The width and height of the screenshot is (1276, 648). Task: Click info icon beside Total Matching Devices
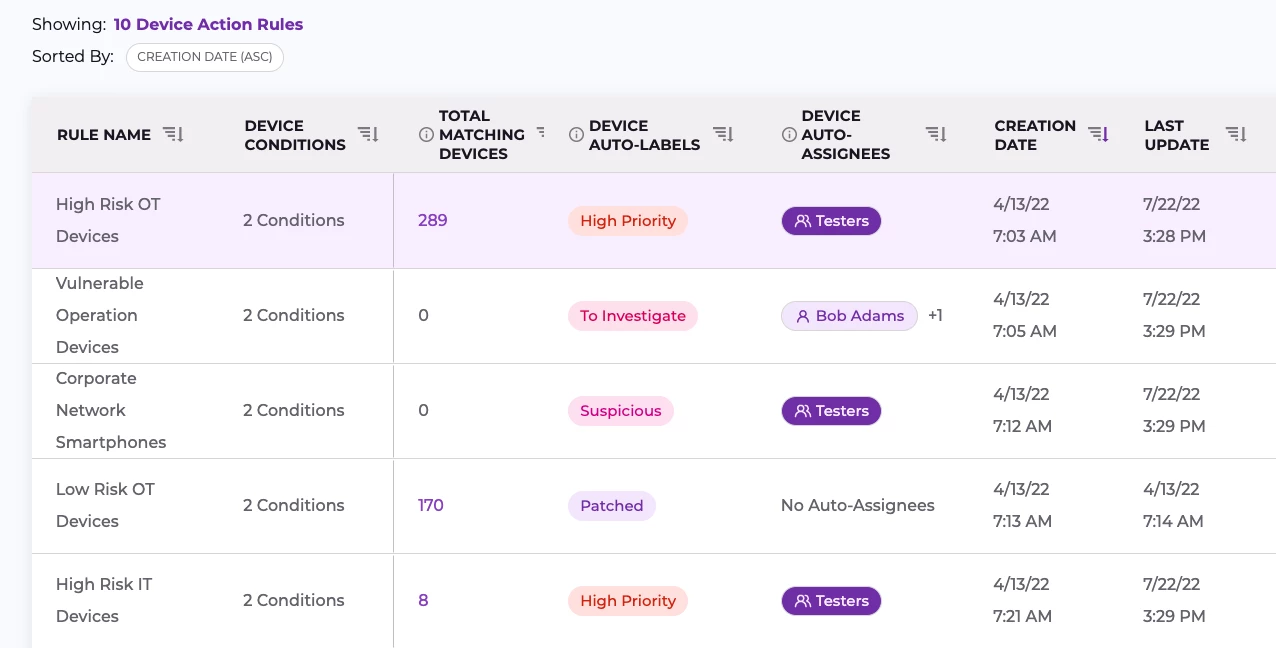pyautogui.click(x=426, y=134)
